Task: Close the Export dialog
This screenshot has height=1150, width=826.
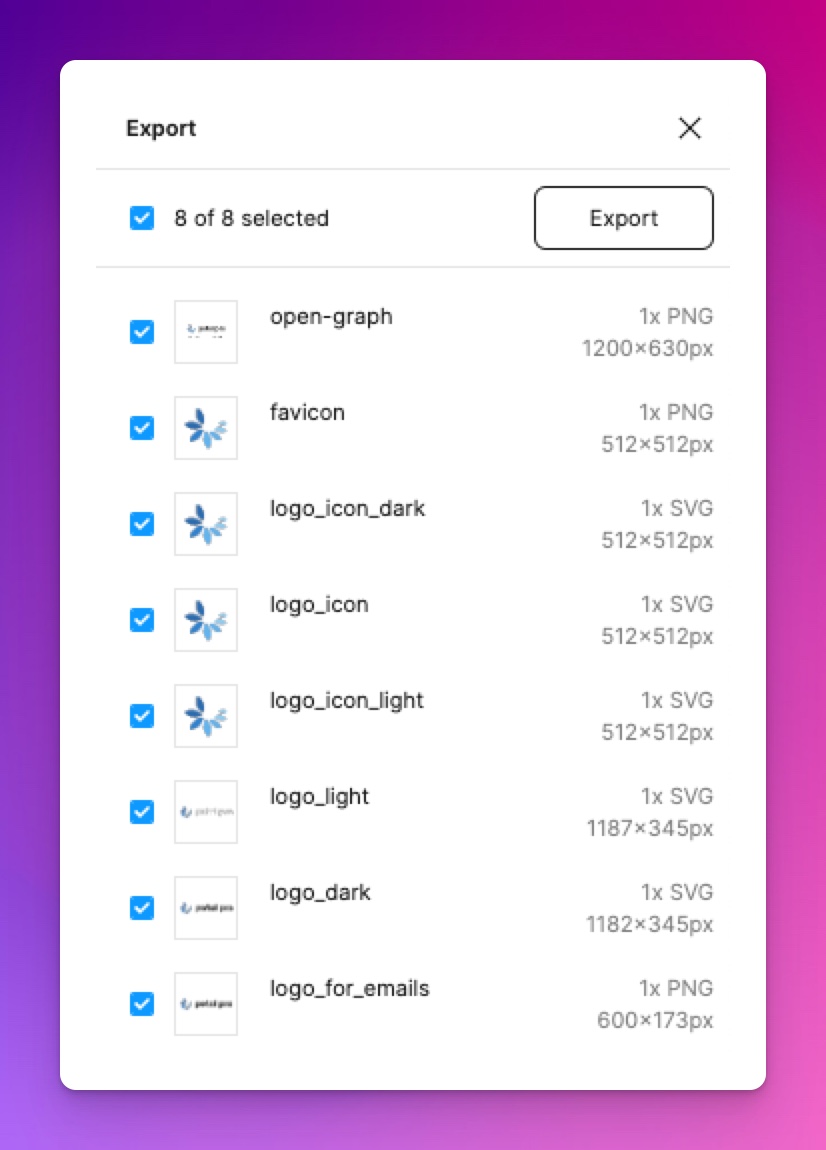Action: point(690,128)
